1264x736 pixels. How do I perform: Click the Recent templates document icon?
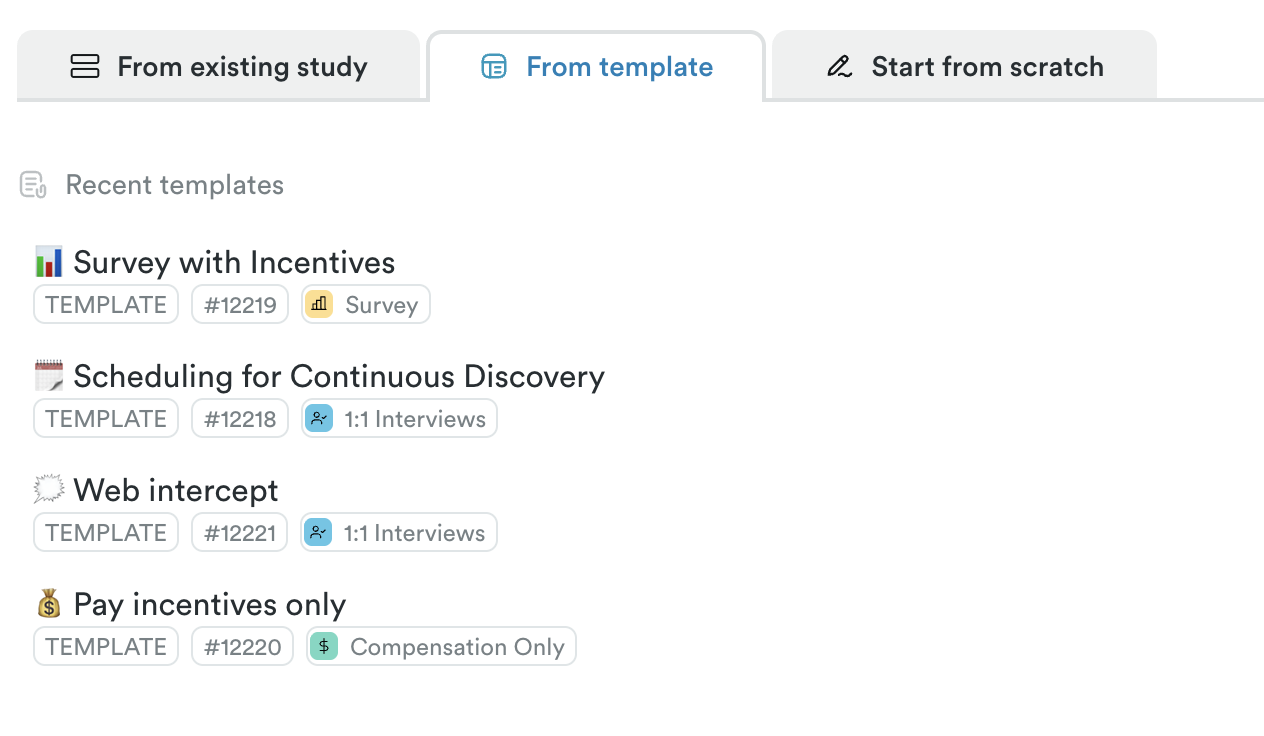point(33,185)
